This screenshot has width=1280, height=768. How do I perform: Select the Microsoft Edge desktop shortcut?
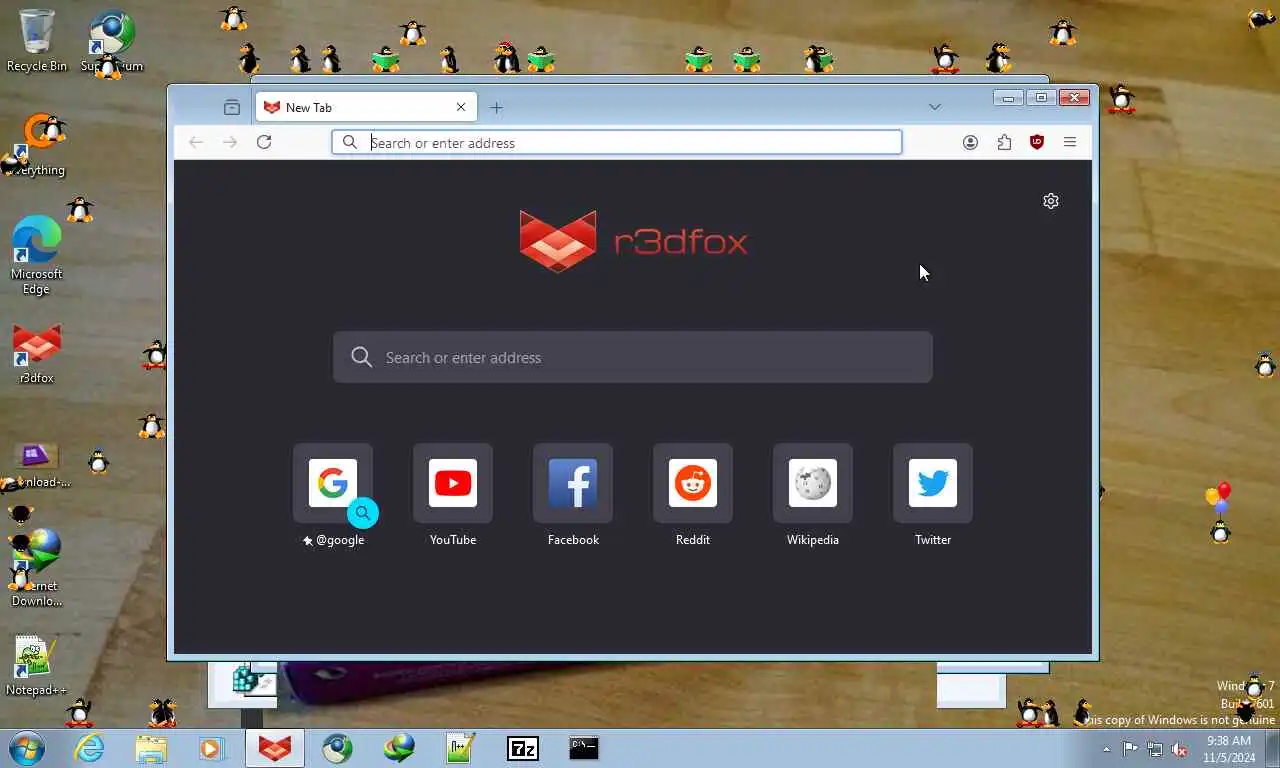(36, 255)
